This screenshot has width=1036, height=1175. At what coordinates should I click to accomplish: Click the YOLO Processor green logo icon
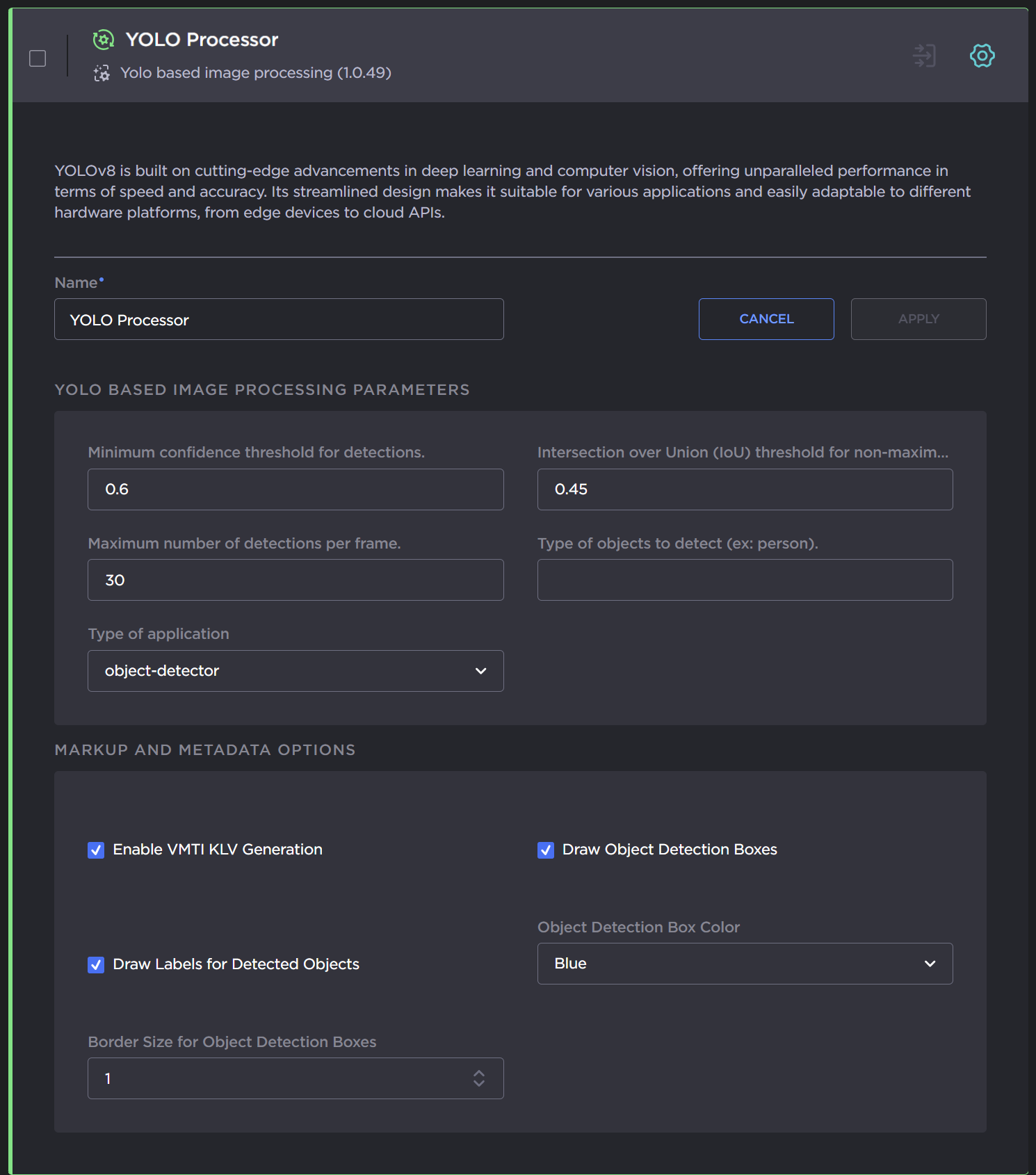point(104,40)
